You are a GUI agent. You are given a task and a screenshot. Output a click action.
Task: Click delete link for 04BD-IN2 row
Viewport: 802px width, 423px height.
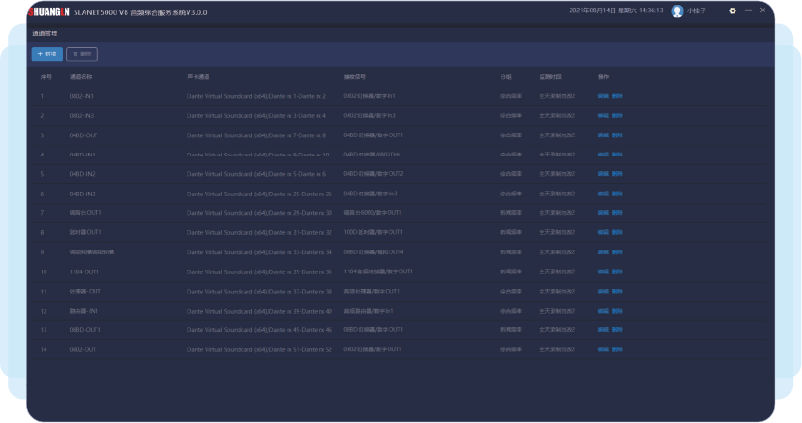pos(616,174)
